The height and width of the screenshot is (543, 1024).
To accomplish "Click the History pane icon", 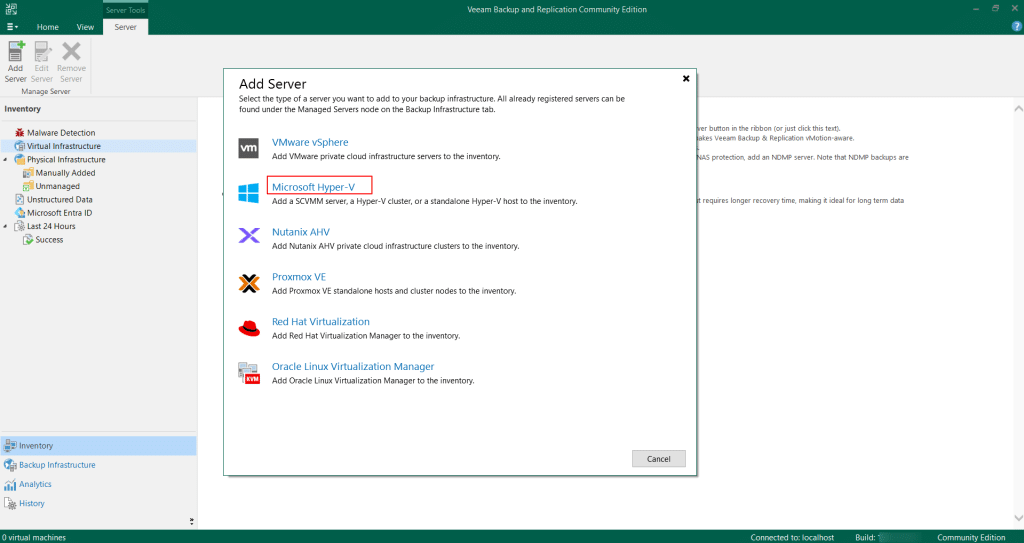I will (x=10, y=504).
